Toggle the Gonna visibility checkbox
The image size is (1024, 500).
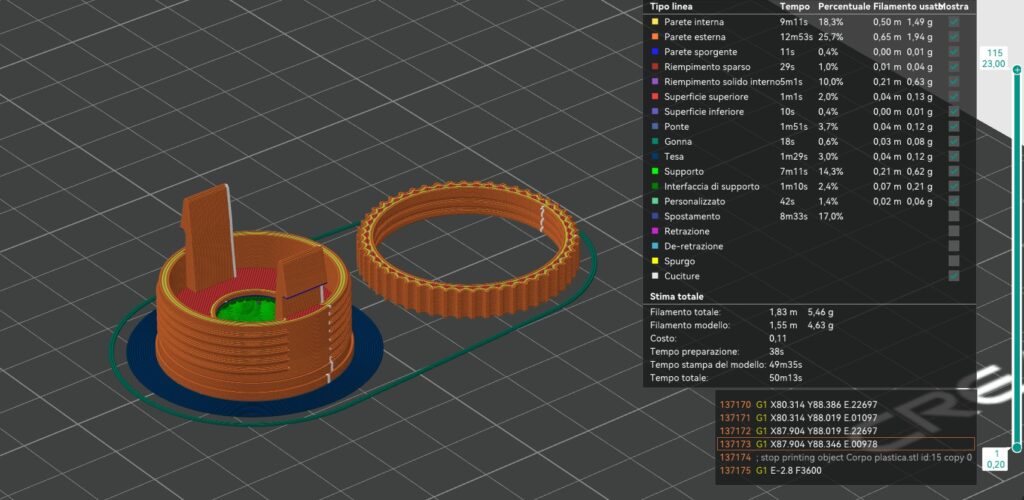[953, 142]
